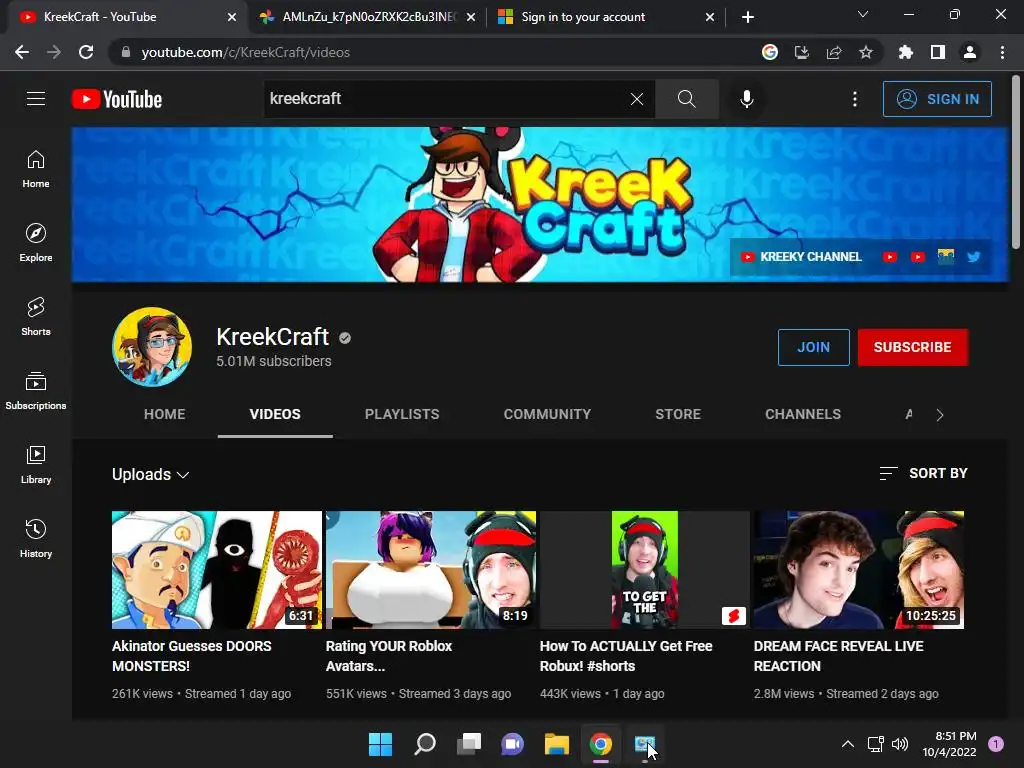Open the Chrome extensions puzzle icon
This screenshot has height=768, width=1024.
[x=905, y=52]
